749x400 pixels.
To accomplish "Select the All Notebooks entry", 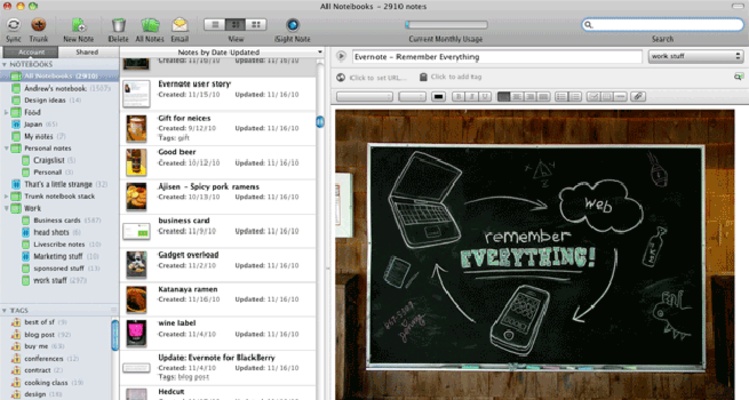I will 59,76.
